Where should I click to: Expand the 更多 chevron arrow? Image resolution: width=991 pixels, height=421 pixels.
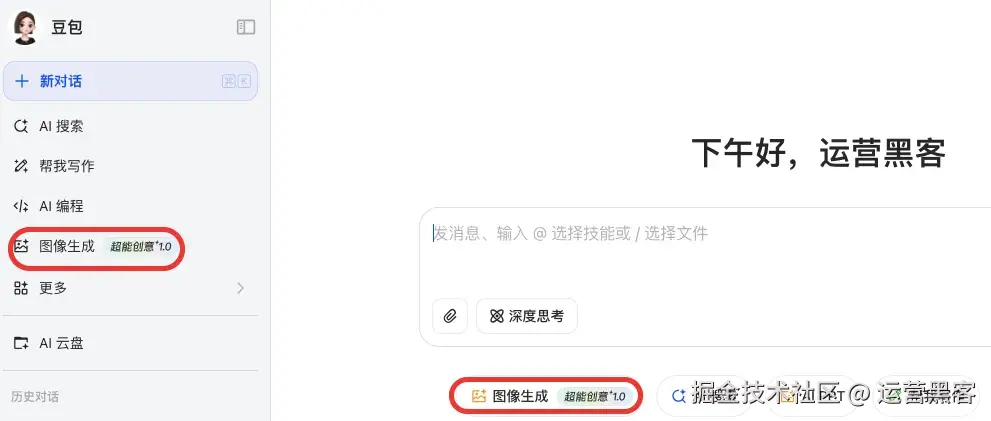[x=240, y=288]
